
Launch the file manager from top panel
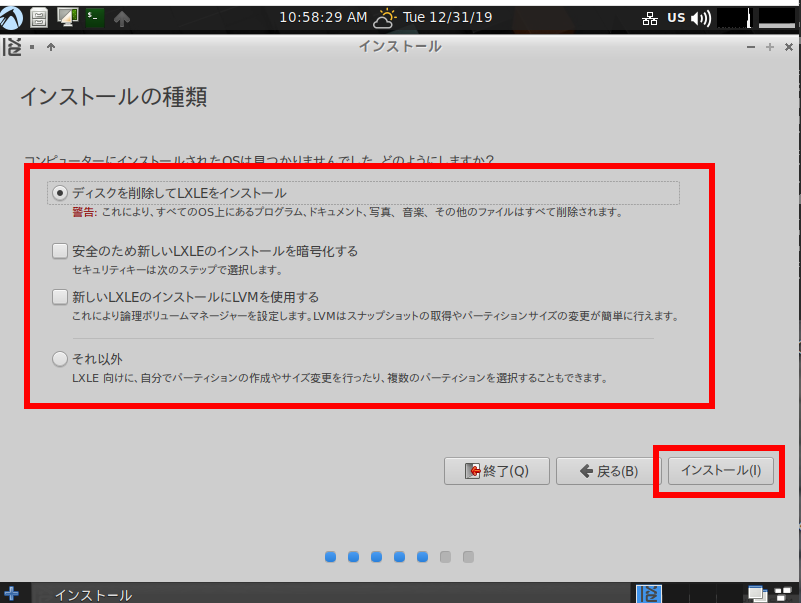(39, 18)
